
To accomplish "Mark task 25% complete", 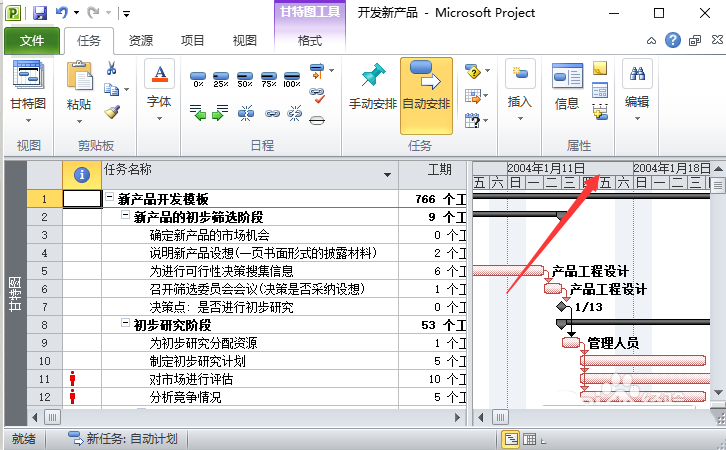I will pyautogui.click(x=221, y=79).
